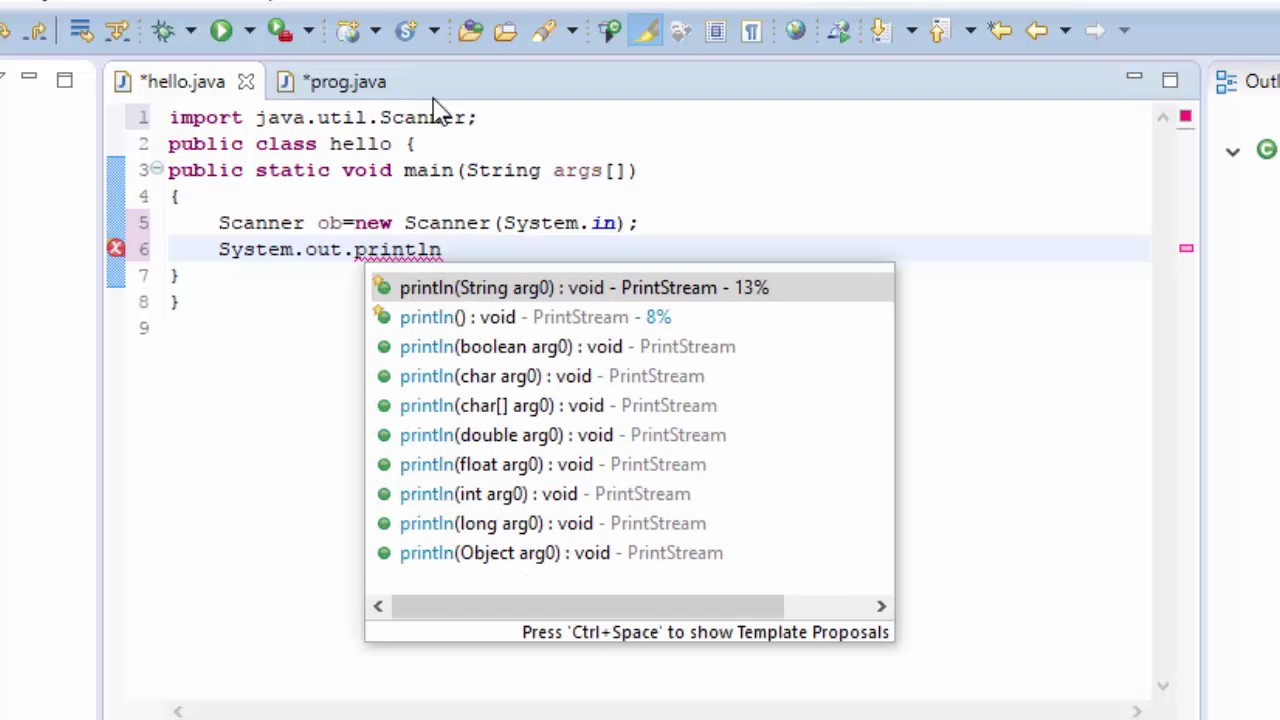Click on 'Scanner ob=new Scanner(System.in);' line
The height and width of the screenshot is (720, 1280).
point(428,223)
